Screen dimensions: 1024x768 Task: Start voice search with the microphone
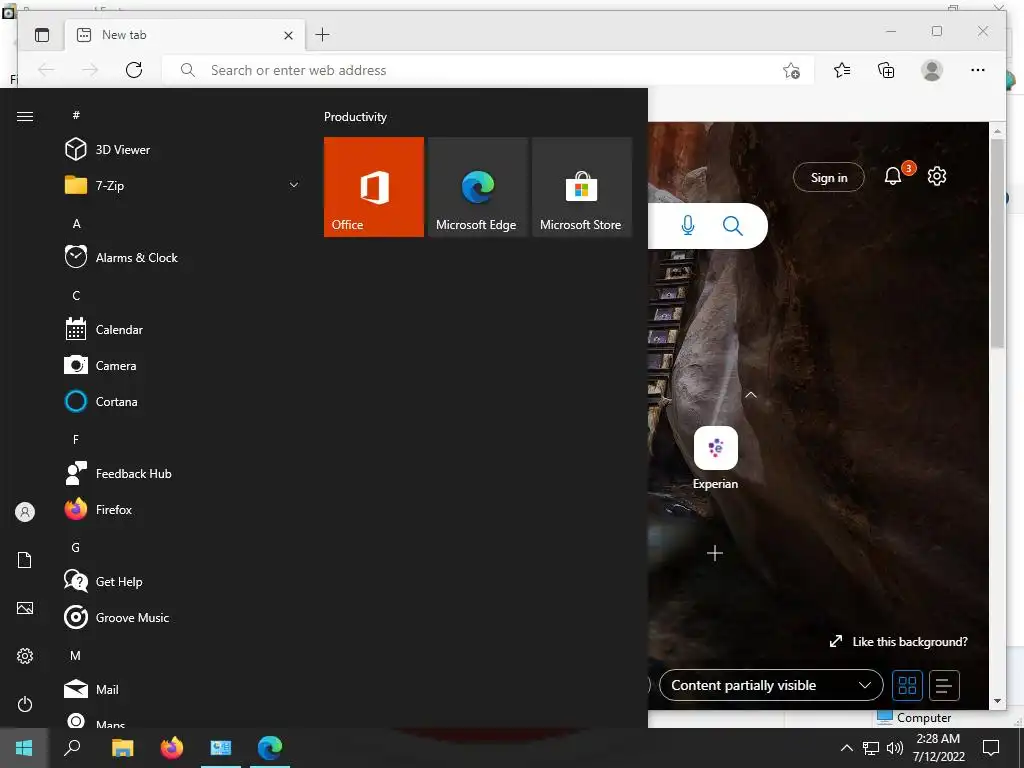pyautogui.click(x=688, y=226)
